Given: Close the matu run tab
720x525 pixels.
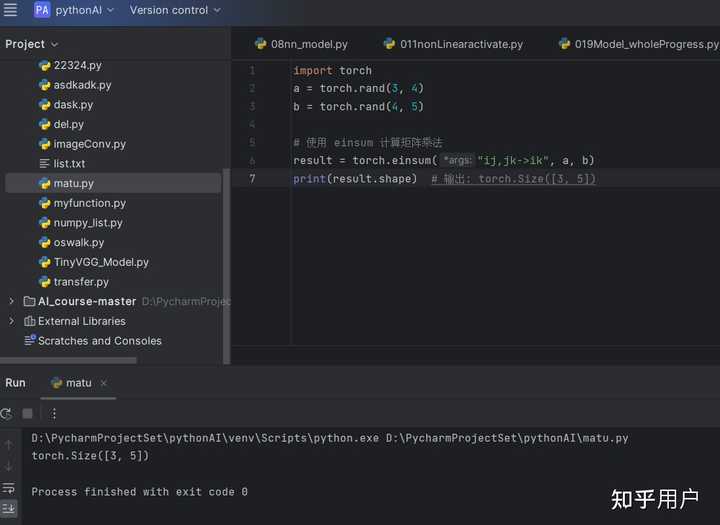Looking at the screenshot, I should pyautogui.click(x=104, y=383).
